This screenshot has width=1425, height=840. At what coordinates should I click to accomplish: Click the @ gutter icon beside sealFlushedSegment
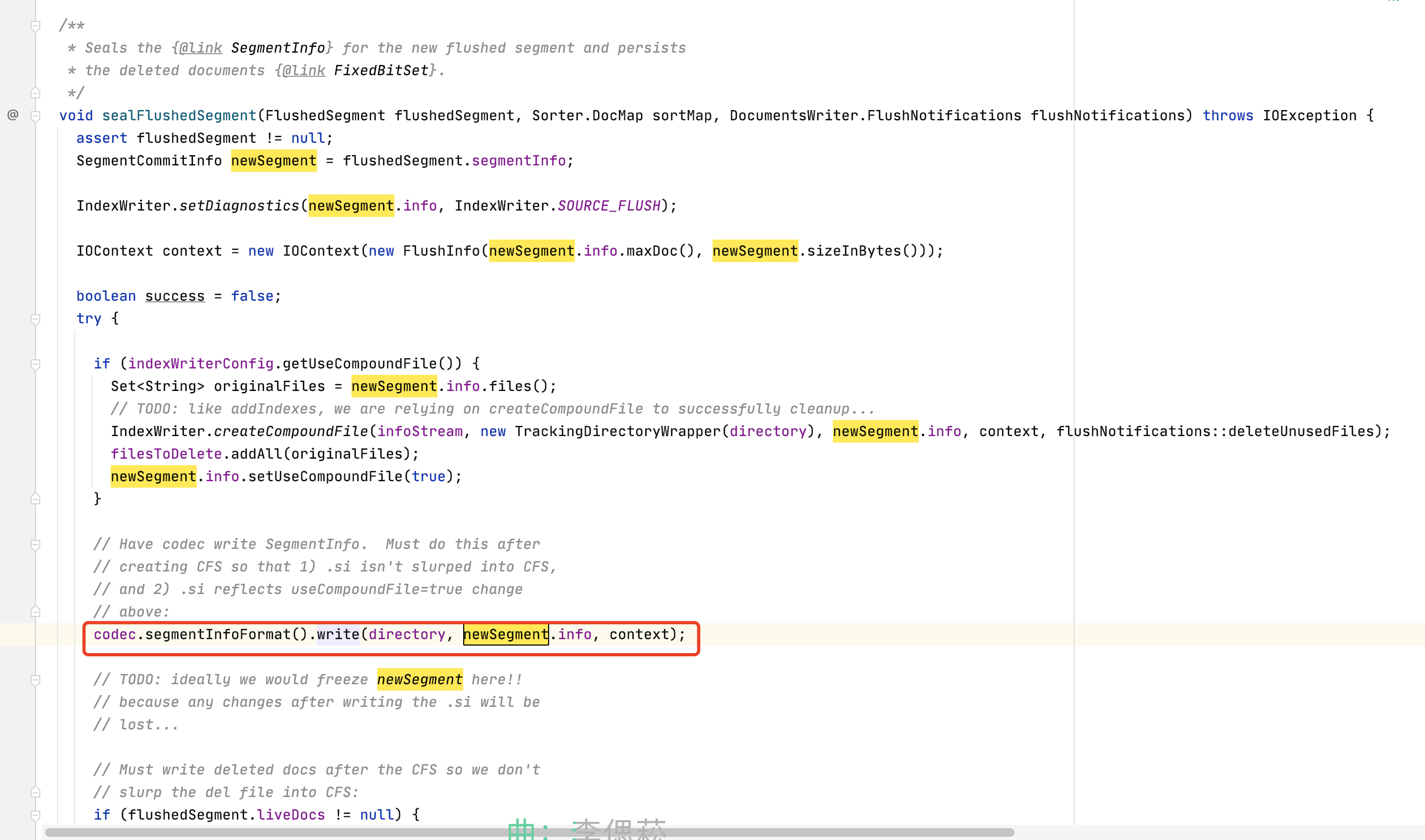tap(12, 115)
